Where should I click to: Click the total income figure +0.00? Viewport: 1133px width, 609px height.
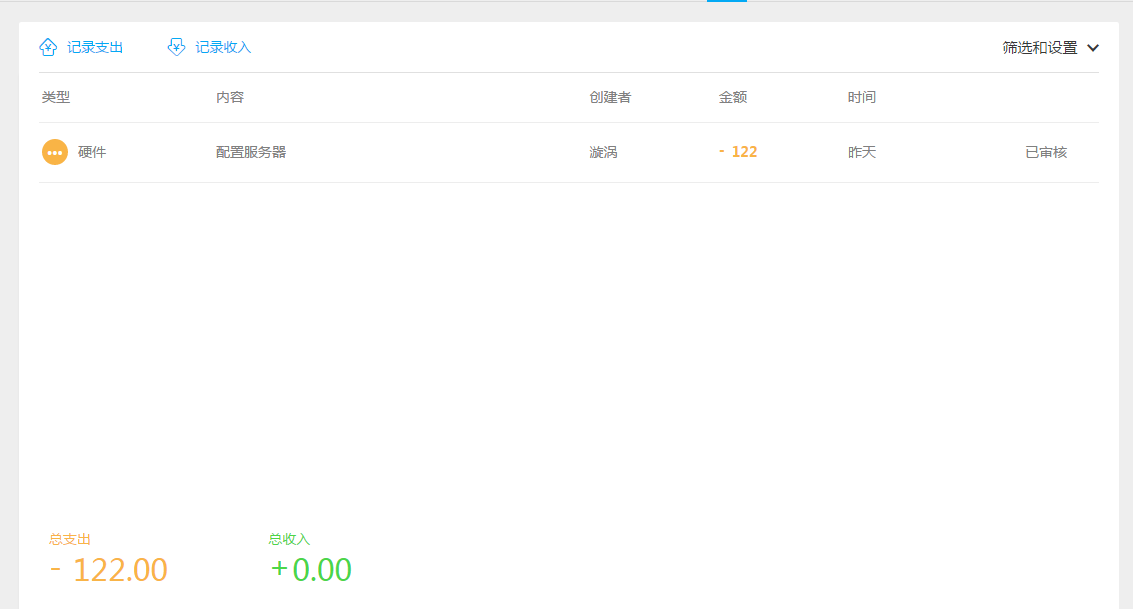click(x=311, y=570)
